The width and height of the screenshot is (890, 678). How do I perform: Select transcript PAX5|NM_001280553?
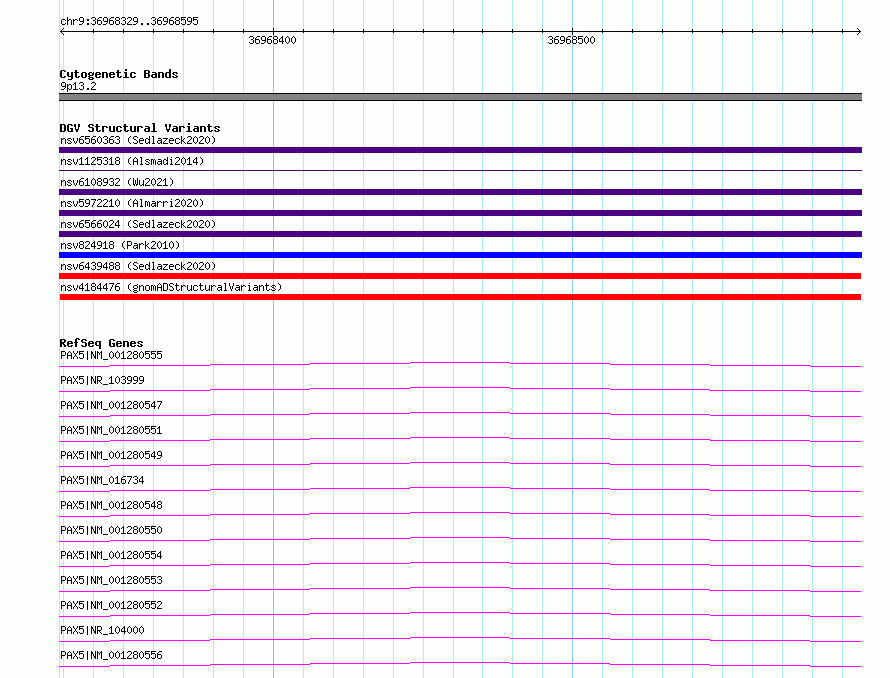111,580
